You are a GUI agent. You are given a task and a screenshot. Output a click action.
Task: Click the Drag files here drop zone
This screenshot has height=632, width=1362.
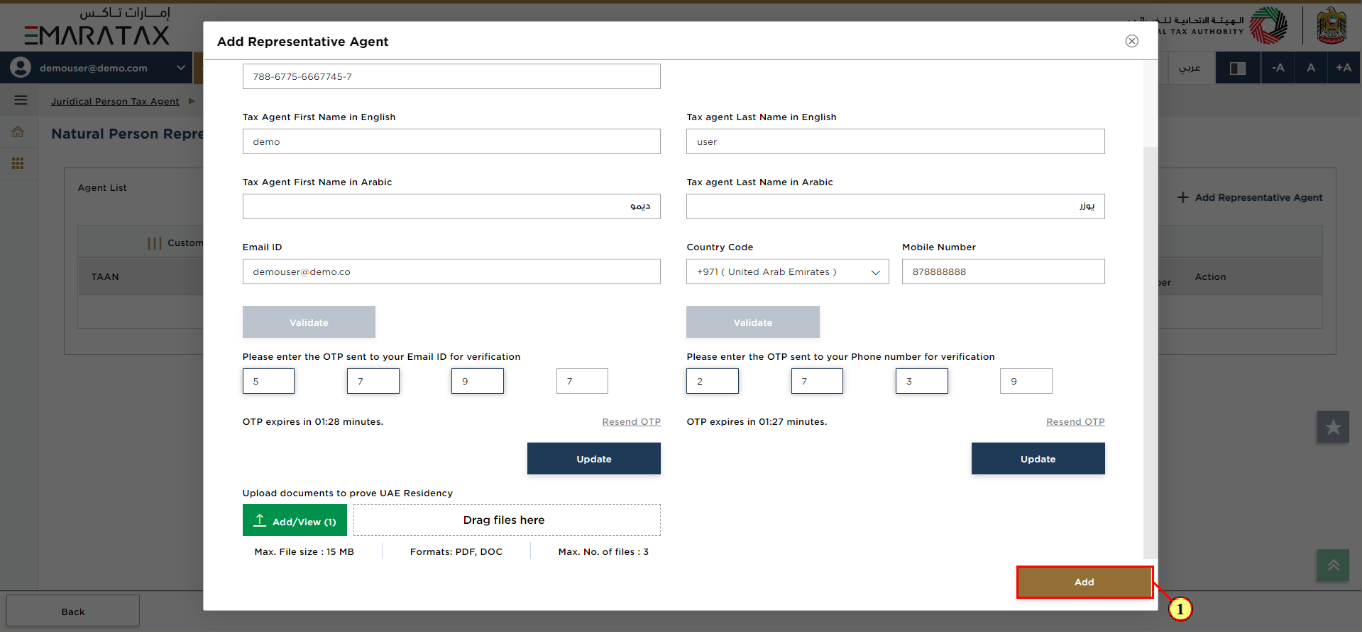tap(506, 520)
